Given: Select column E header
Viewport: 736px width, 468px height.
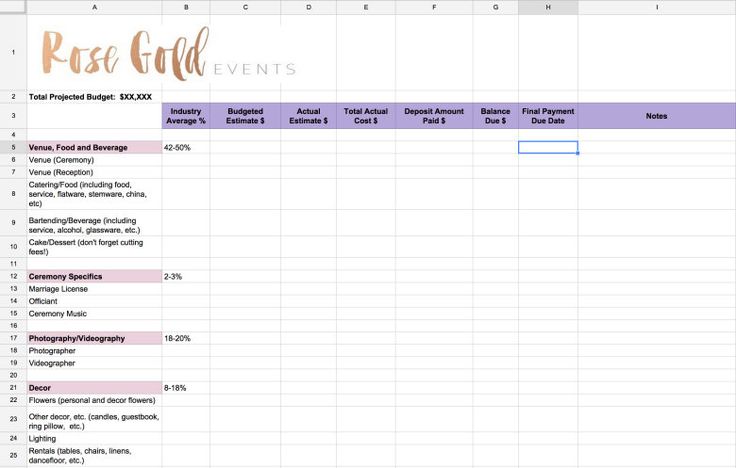Looking at the screenshot, I should pos(366,7).
